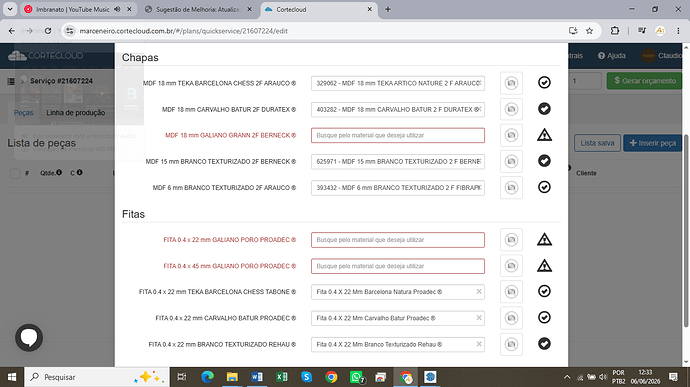Screen dimensions: 690x387
Task: Click warning triangle of FITA 0.4 x 45 GALIANO
Action: 544,265
